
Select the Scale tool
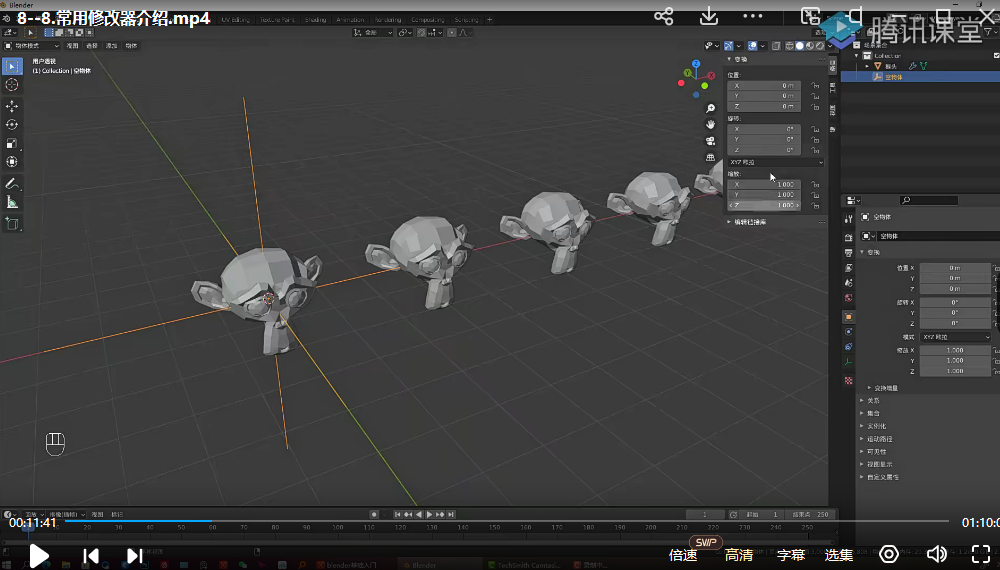tap(12, 143)
